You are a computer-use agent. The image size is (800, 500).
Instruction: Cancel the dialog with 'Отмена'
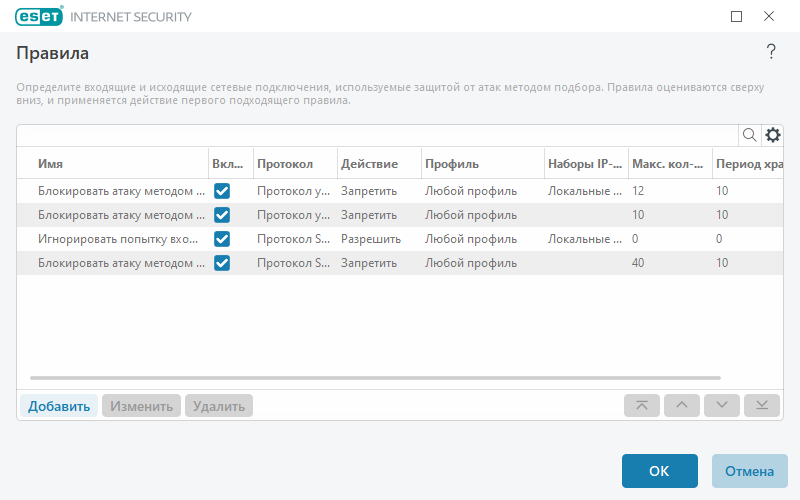click(x=749, y=471)
